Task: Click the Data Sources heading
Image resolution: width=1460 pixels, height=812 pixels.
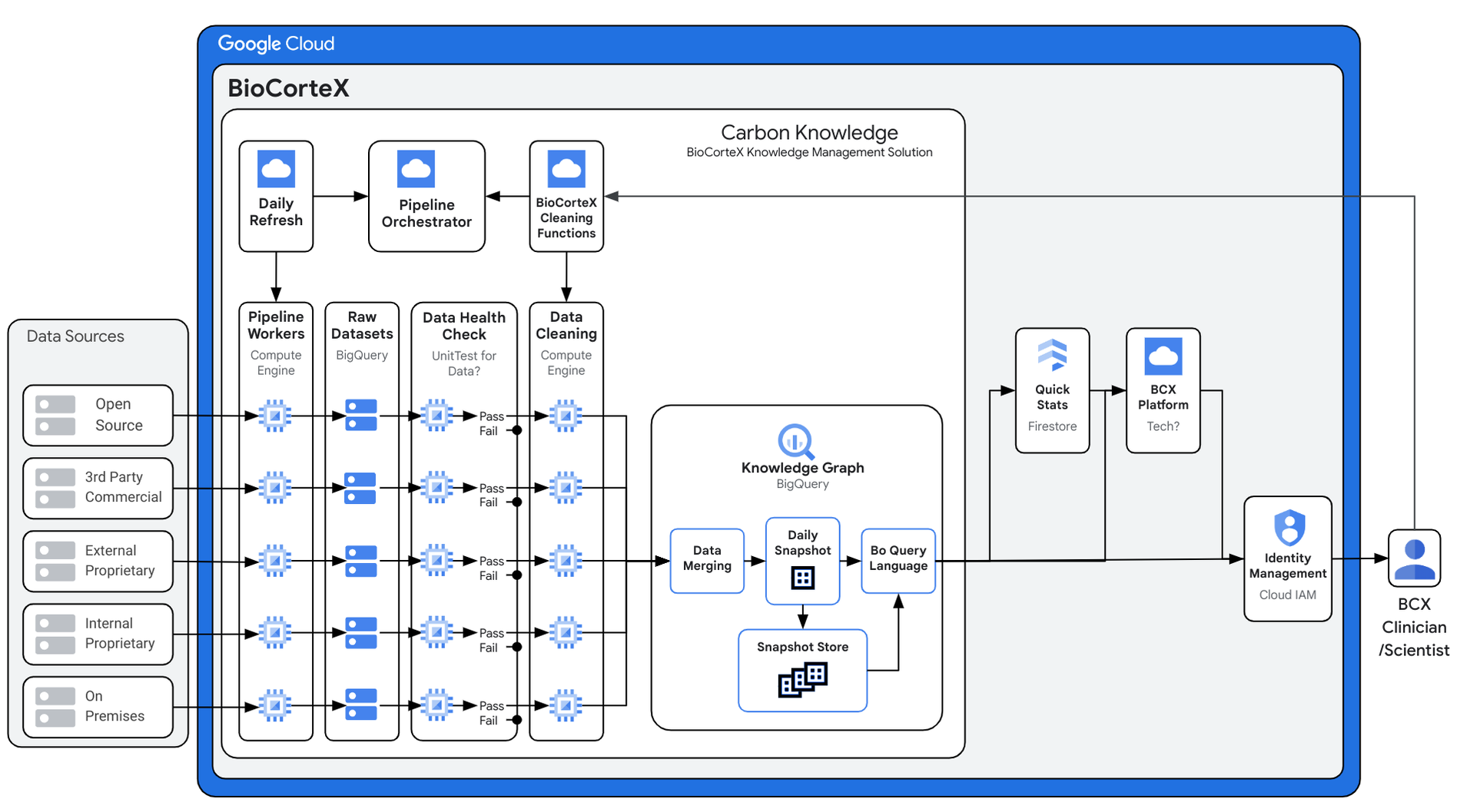Action: point(75,336)
